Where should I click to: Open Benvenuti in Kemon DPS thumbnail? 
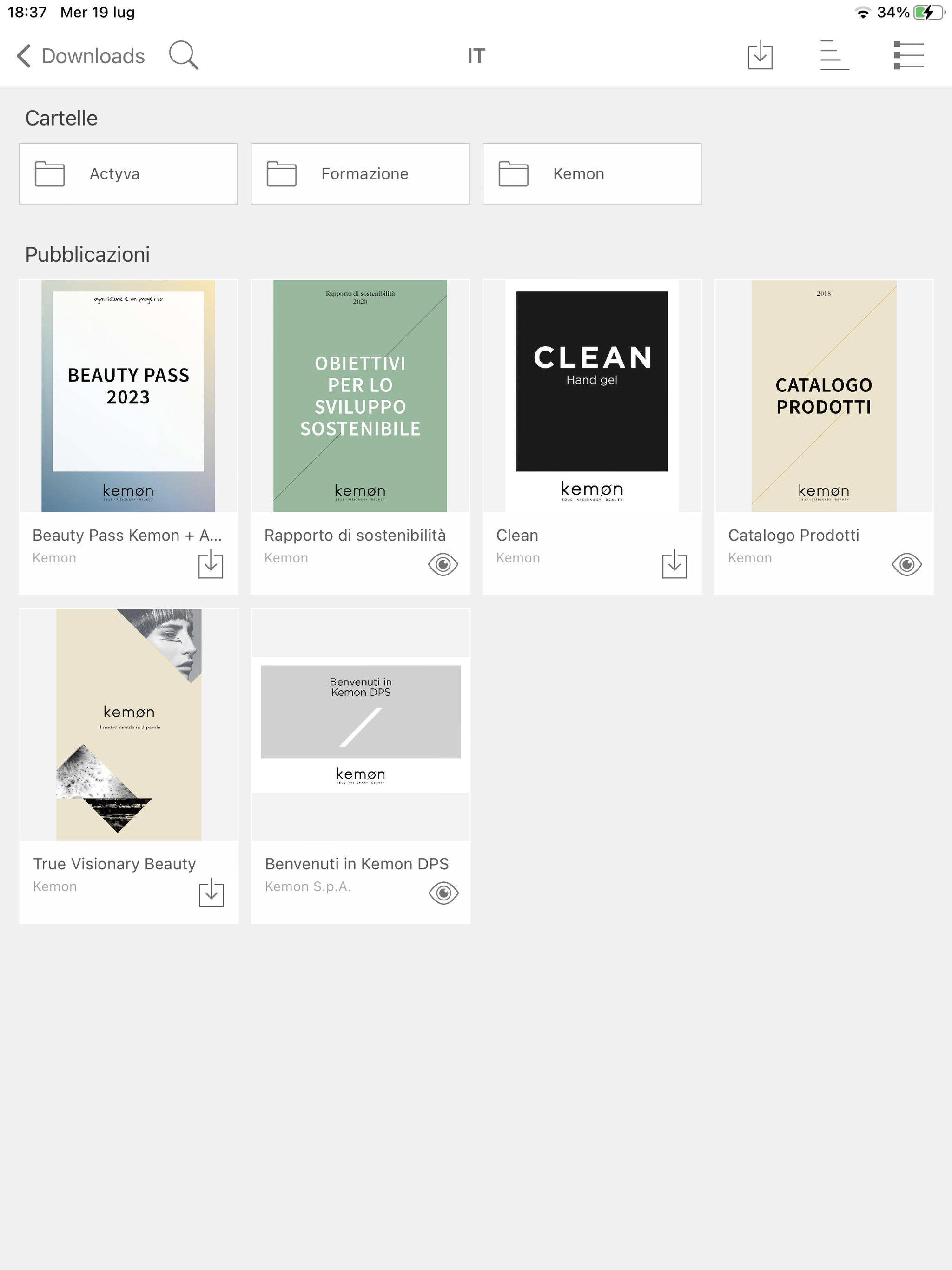coord(361,725)
